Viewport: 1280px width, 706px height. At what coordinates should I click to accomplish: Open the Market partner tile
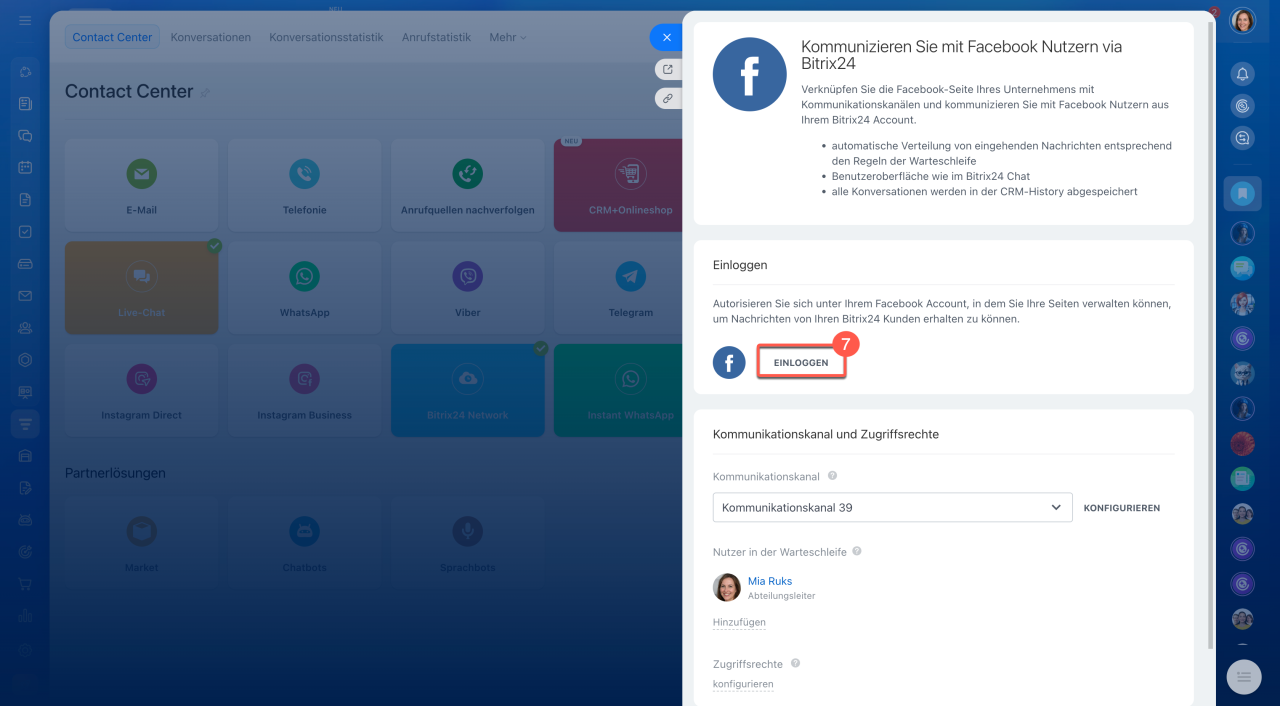pyautogui.click(x=141, y=541)
